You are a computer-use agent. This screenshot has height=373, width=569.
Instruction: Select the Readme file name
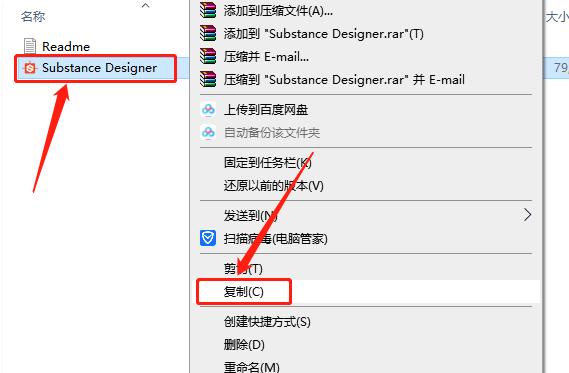pyautogui.click(x=66, y=46)
